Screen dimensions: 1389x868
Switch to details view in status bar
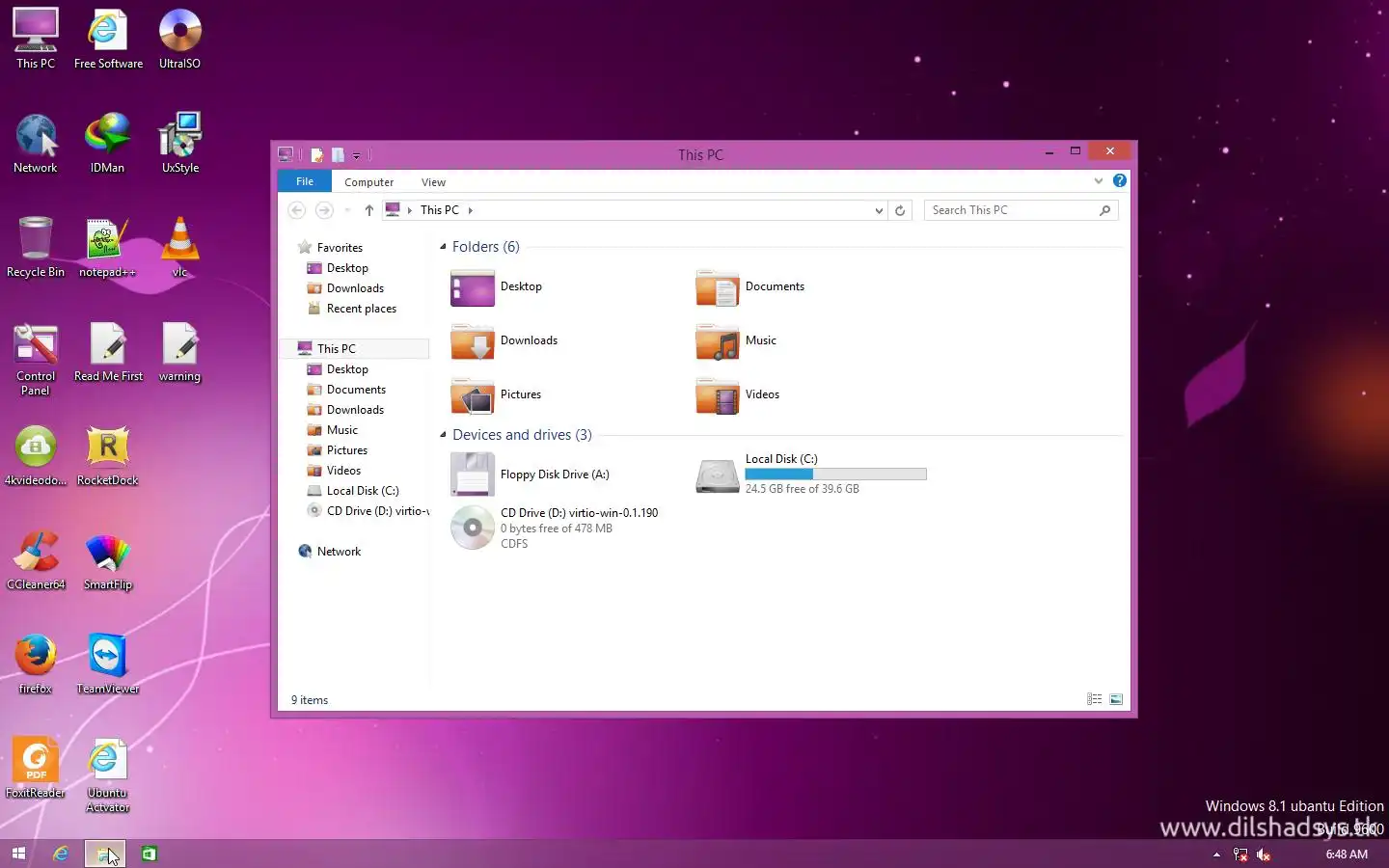click(x=1095, y=699)
